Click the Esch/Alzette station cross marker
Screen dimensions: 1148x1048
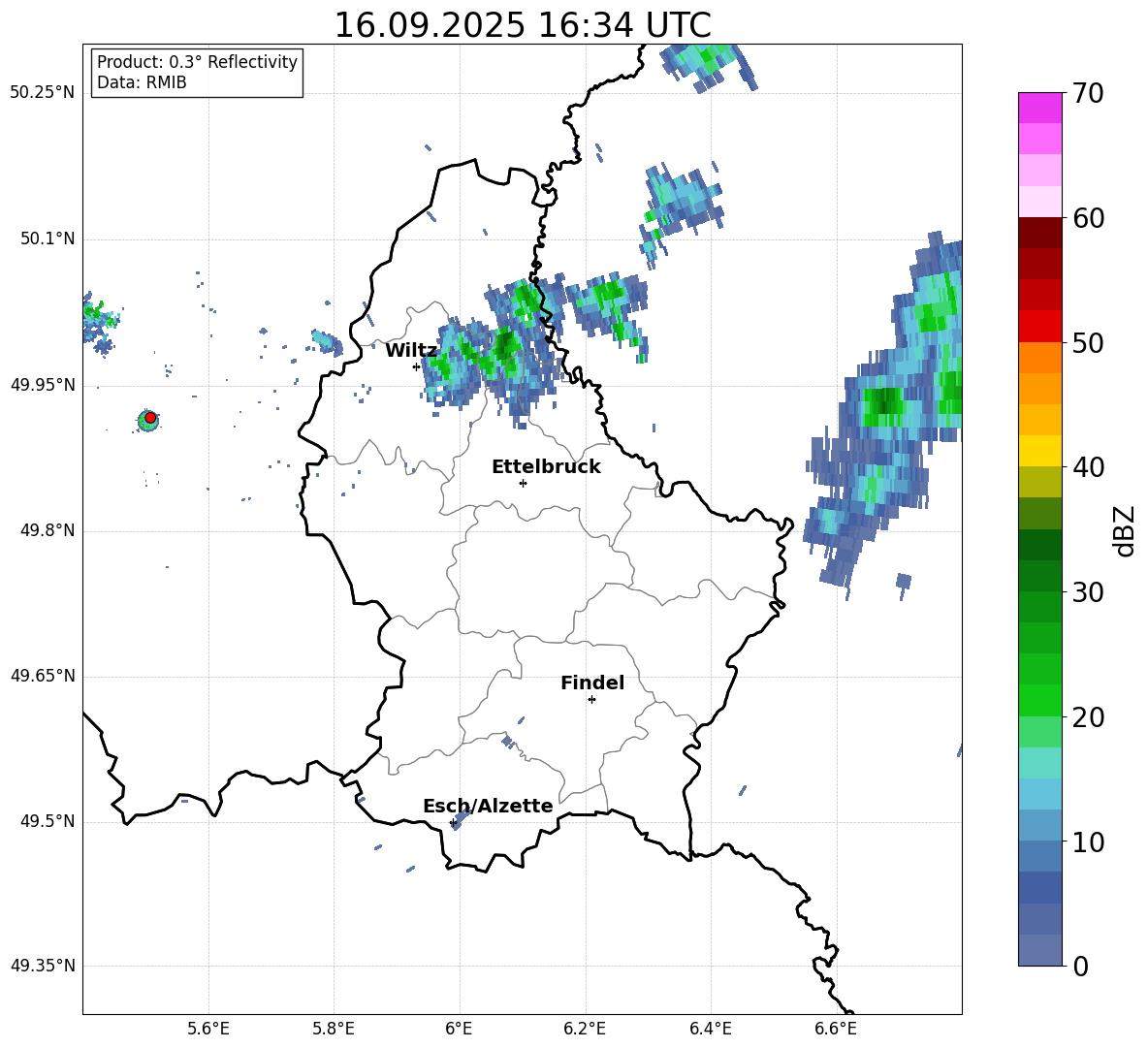[x=453, y=822]
